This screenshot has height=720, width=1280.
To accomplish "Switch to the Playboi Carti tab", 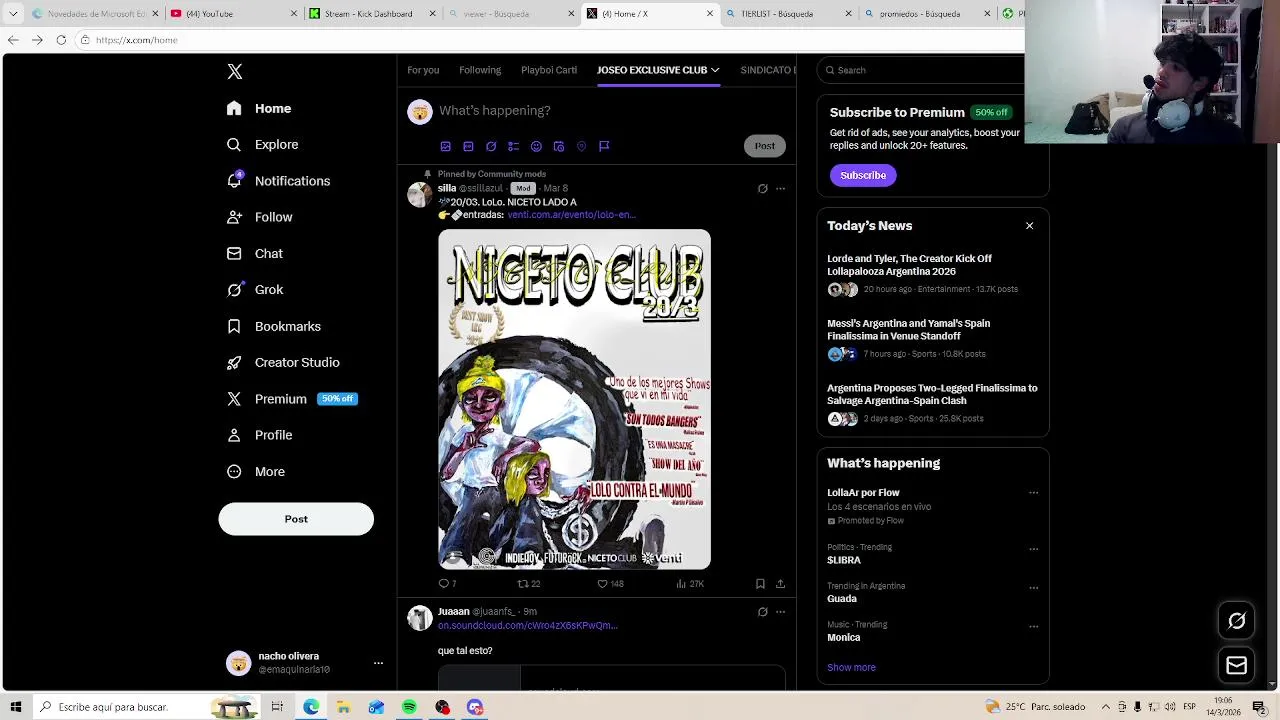I will [549, 70].
